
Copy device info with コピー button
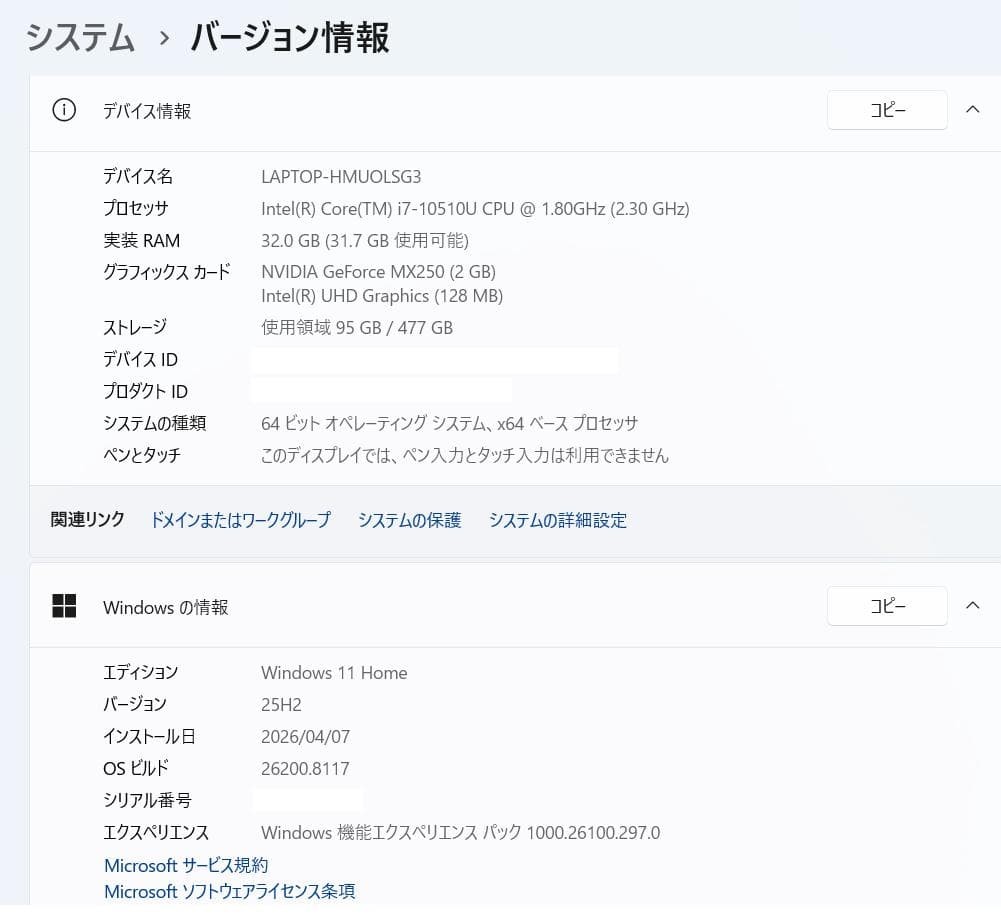[887, 110]
